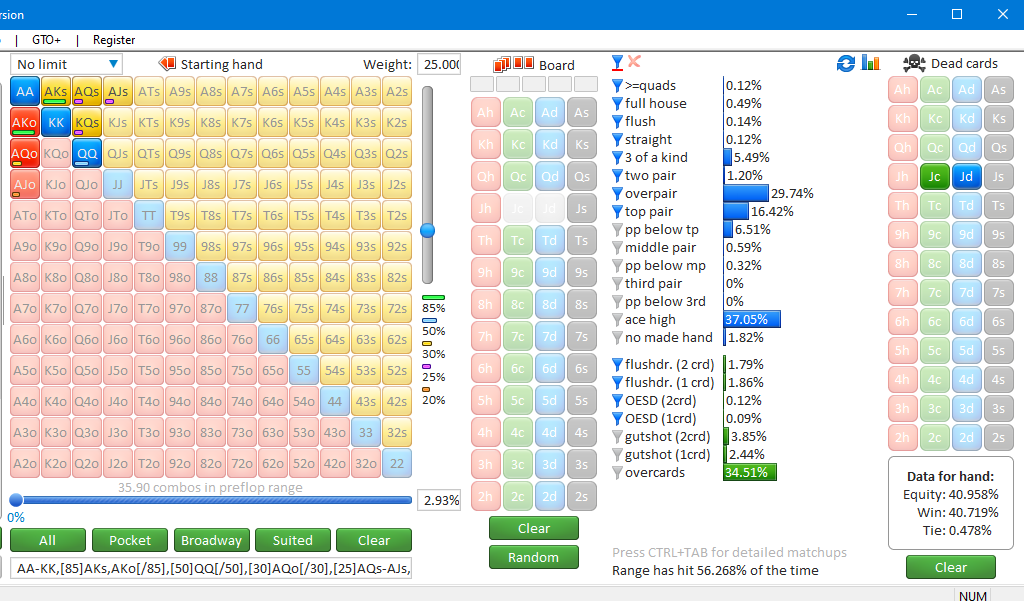The width and height of the screenshot is (1024, 601).
Task: Enable the middle pair filter funnel
Action: click(617, 248)
